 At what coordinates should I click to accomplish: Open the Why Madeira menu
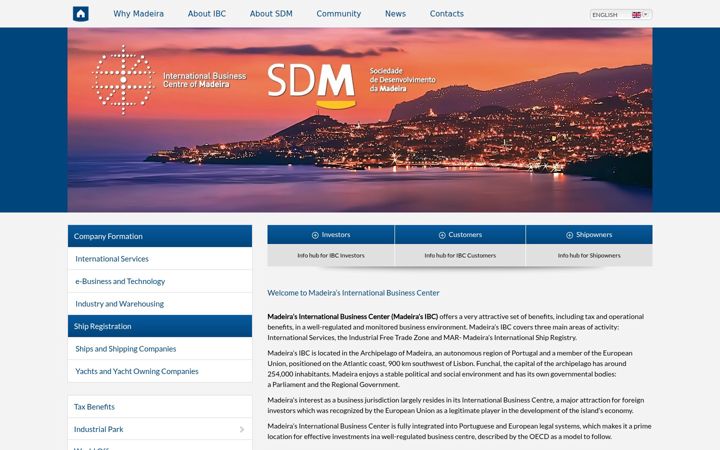tap(138, 14)
